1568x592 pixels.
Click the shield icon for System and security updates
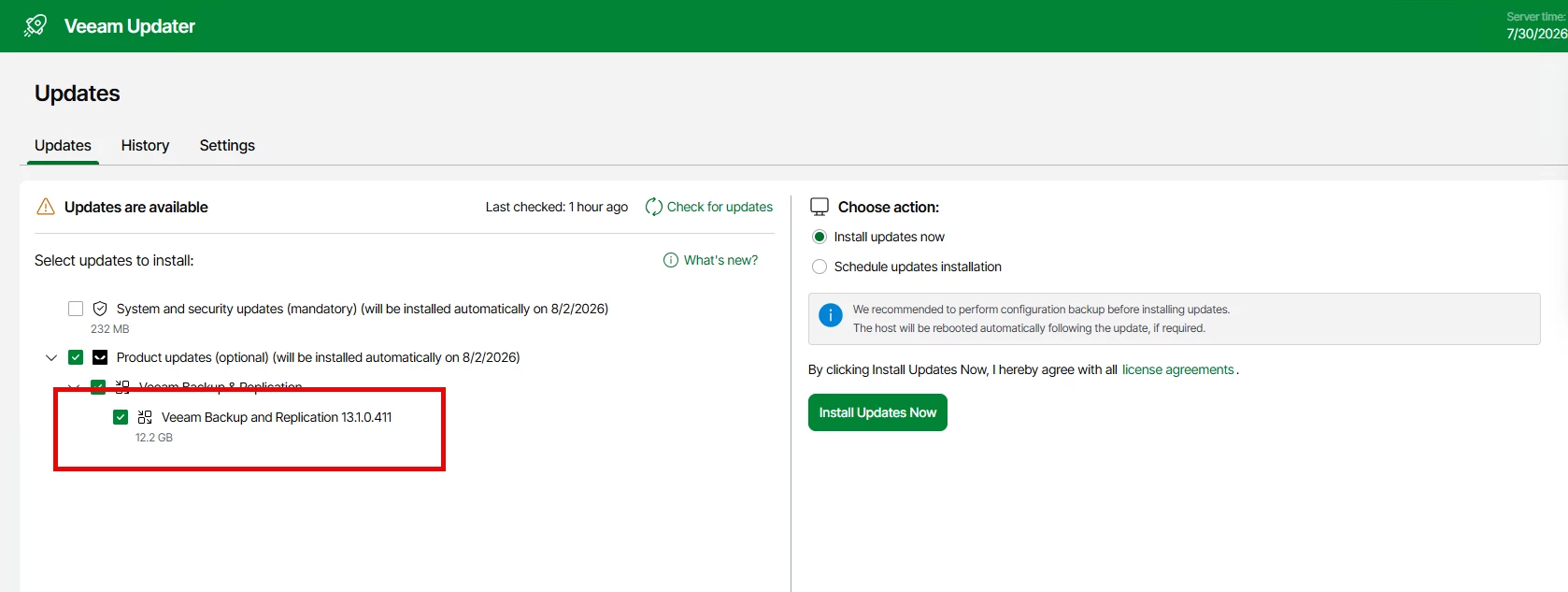(x=100, y=309)
